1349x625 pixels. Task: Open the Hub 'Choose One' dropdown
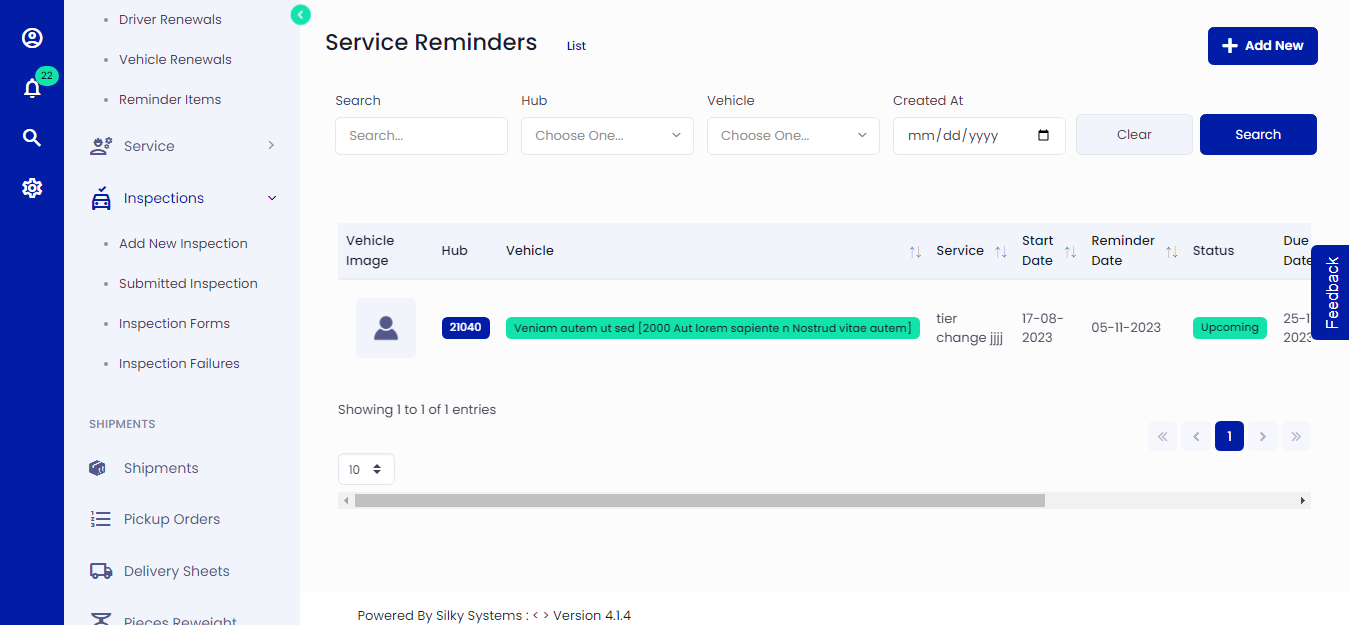[x=606, y=135]
